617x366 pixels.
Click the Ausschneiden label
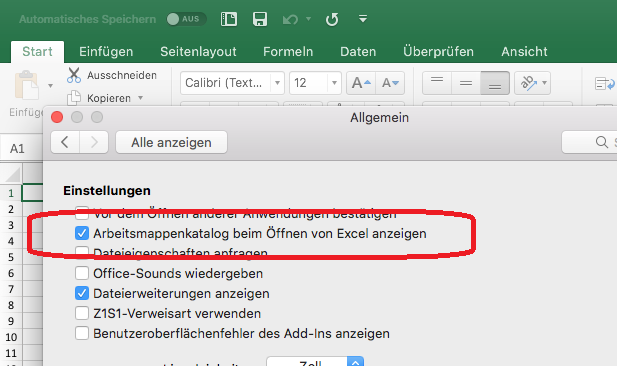[122, 75]
